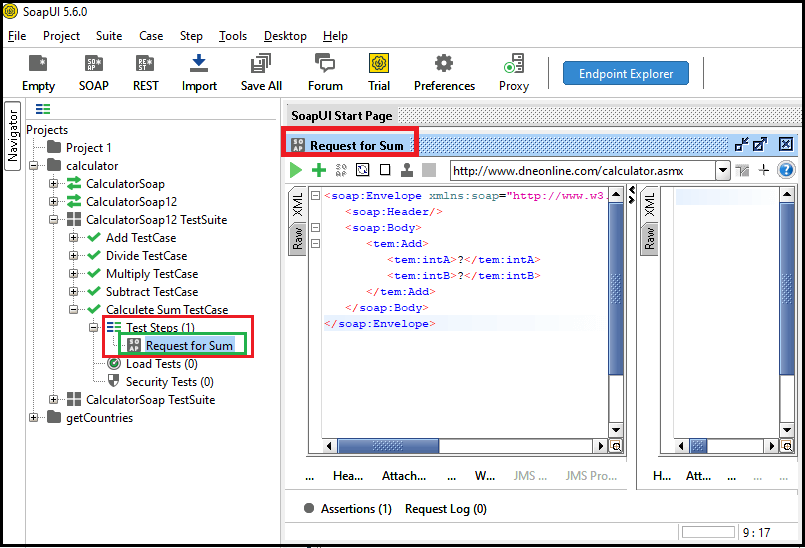Open the Tools menu
This screenshot has height=548, width=805.
pos(233,36)
